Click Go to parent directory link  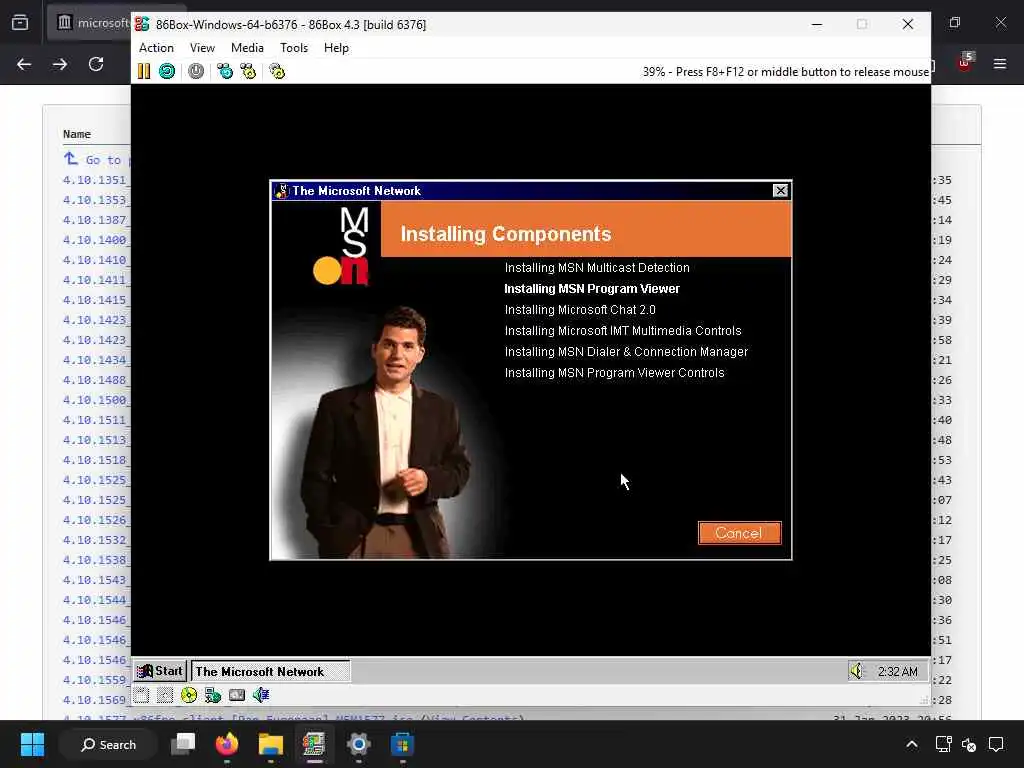pos(97,160)
